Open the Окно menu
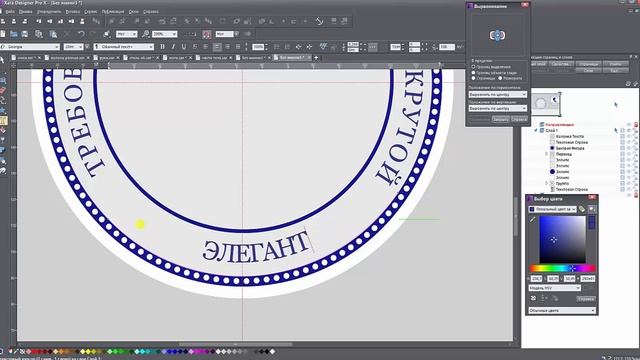This screenshot has width=640, height=360. coord(133,12)
